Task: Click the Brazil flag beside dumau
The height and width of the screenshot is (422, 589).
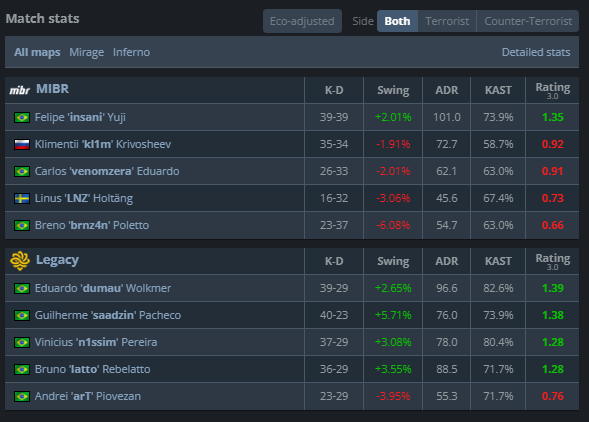Action: click(22, 288)
